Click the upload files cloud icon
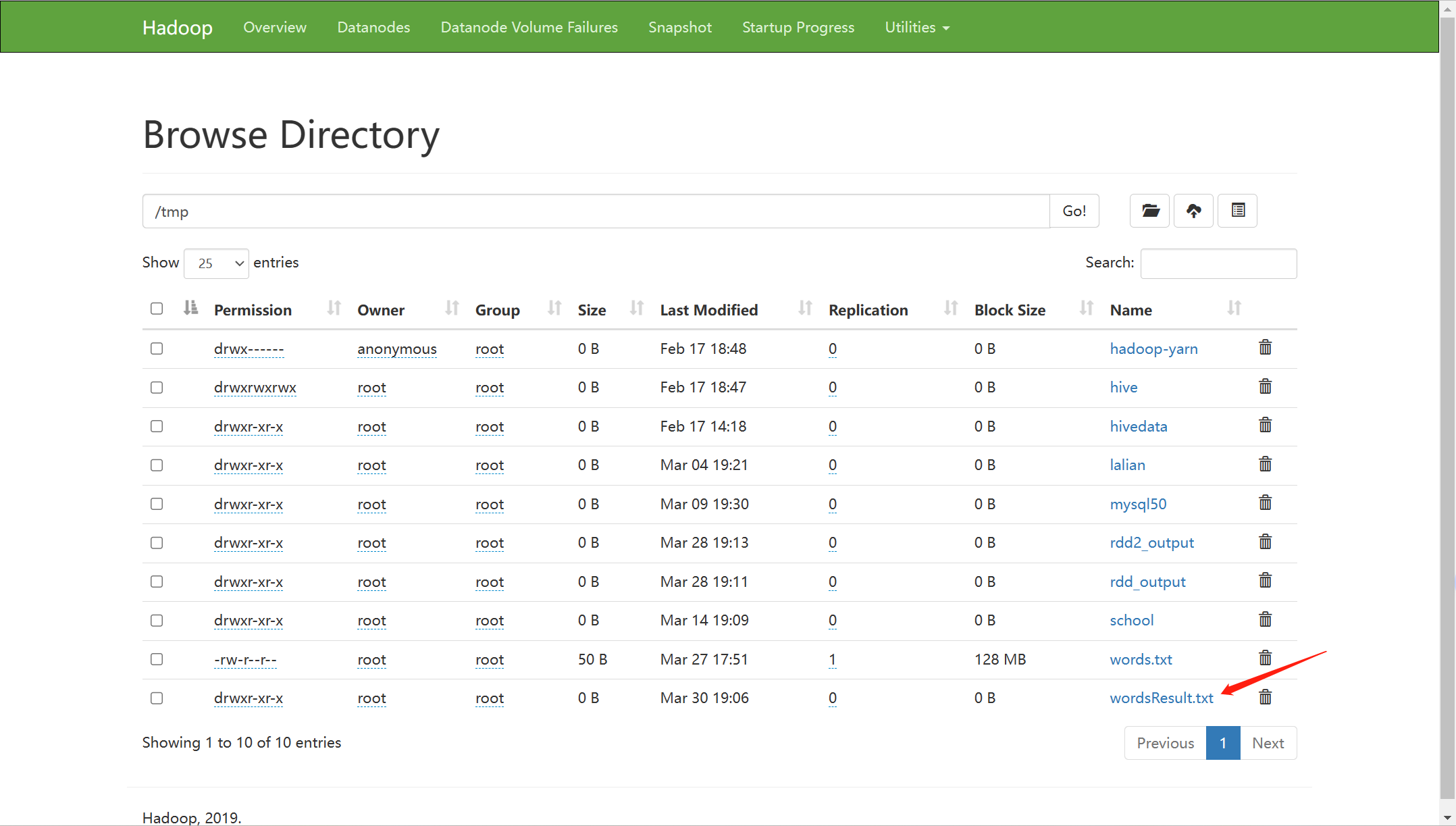The width and height of the screenshot is (1456, 826). (1193, 211)
